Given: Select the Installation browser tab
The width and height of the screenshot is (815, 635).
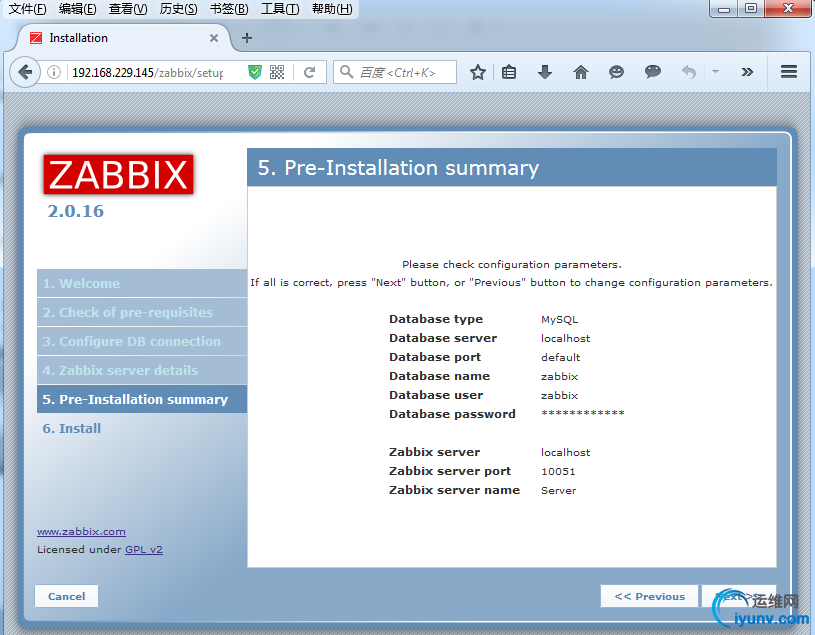Looking at the screenshot, I should 125,38.
